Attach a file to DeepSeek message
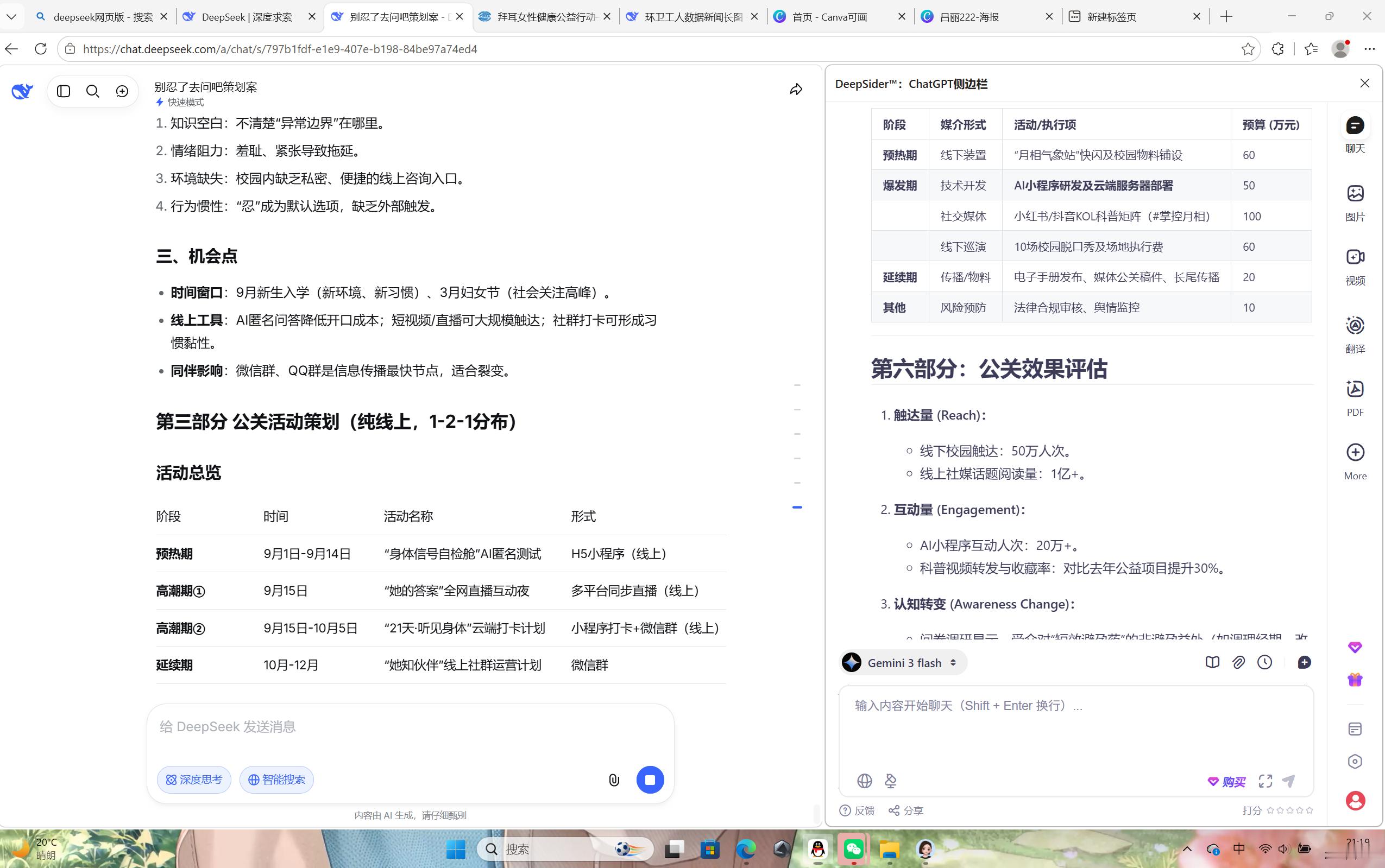The width and height of the screenshot is (1385, 868). (x=614, y=780)
